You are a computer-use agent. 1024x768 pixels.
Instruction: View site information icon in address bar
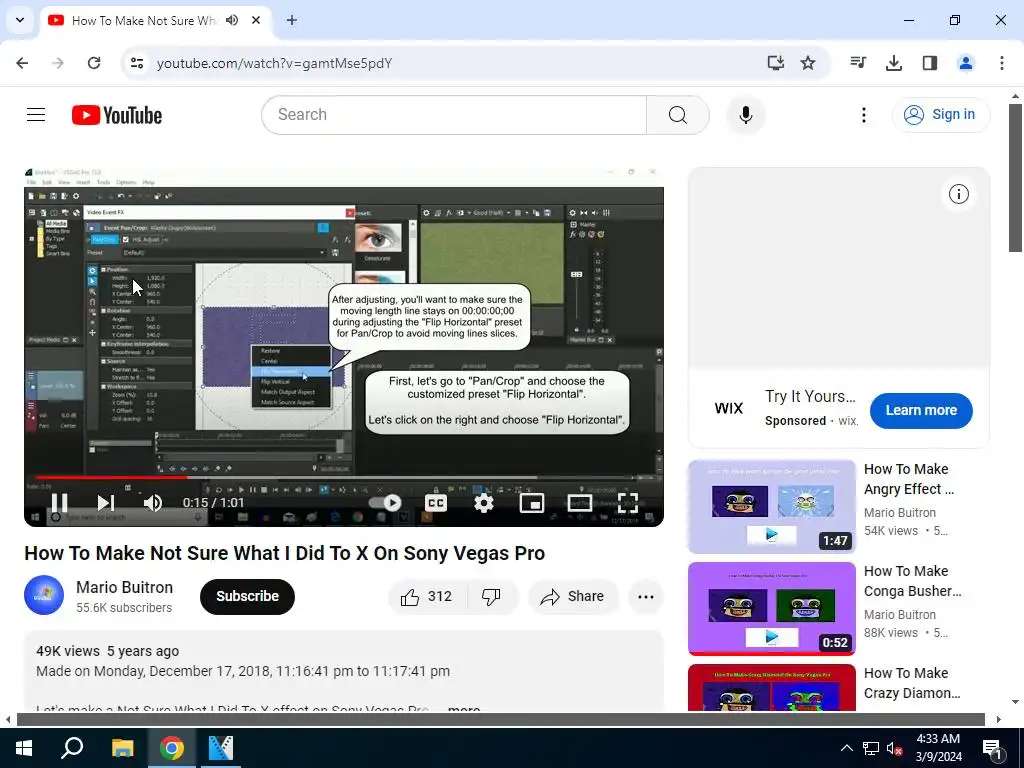(x=136, y=63)
